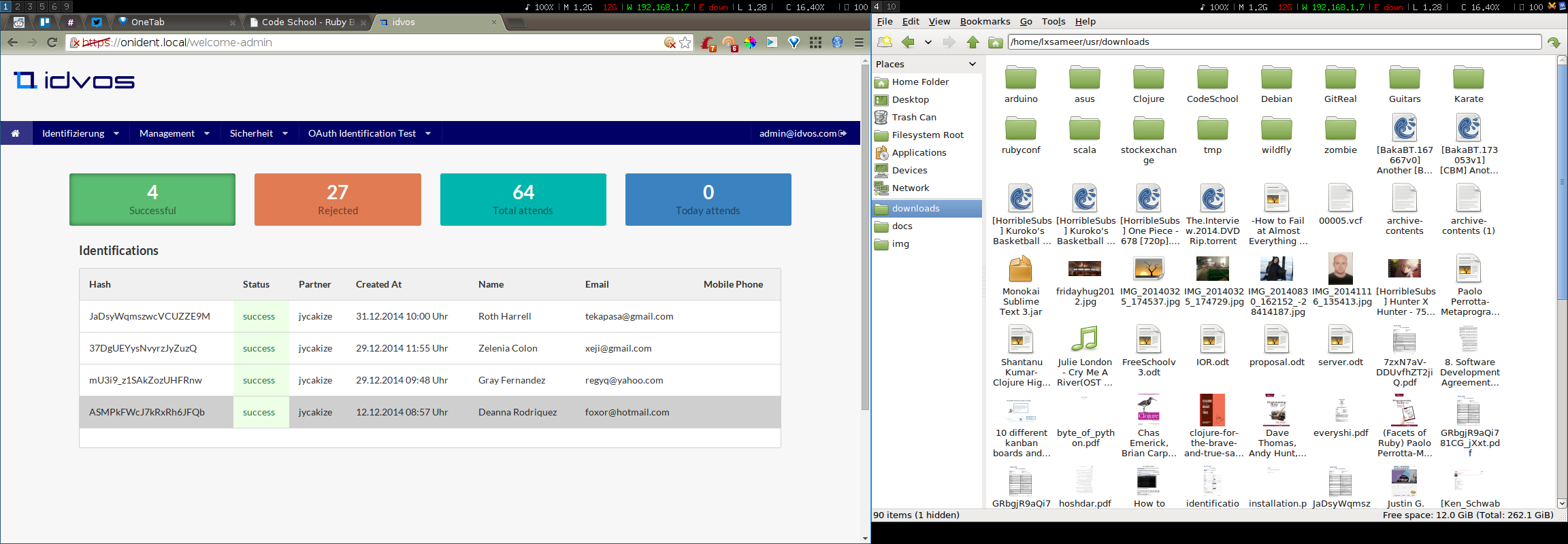Expand the Identifizierung dropdown menu
Screen dimensions: 1568x544
point(80,133)
